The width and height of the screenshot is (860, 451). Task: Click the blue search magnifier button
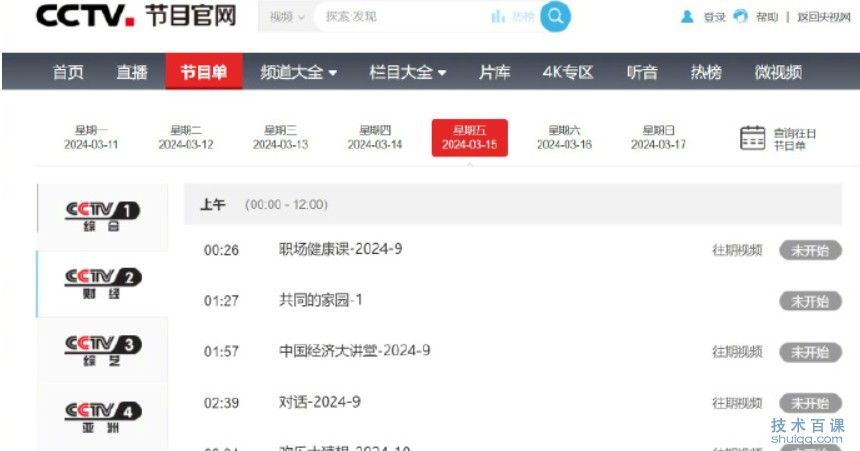tap(555, 16)
